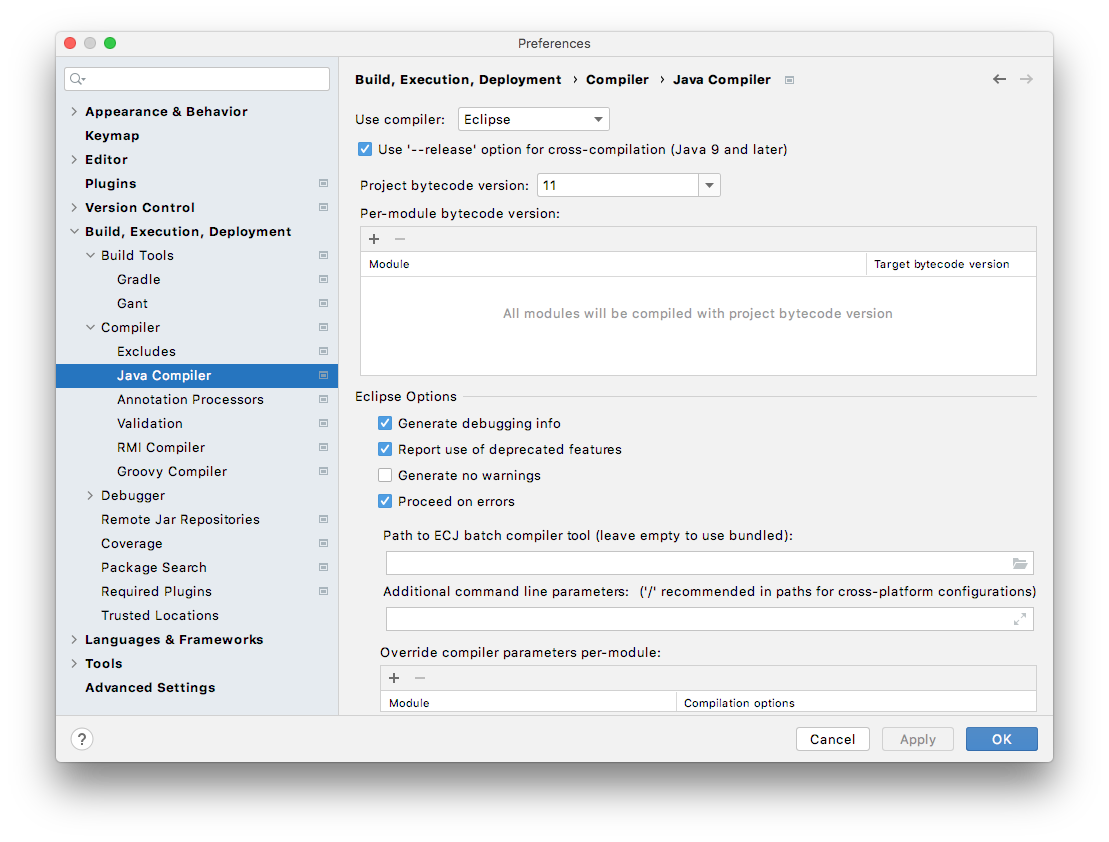
Task: Click the Compiler breadcrumb link
Action: click(617, 80)
